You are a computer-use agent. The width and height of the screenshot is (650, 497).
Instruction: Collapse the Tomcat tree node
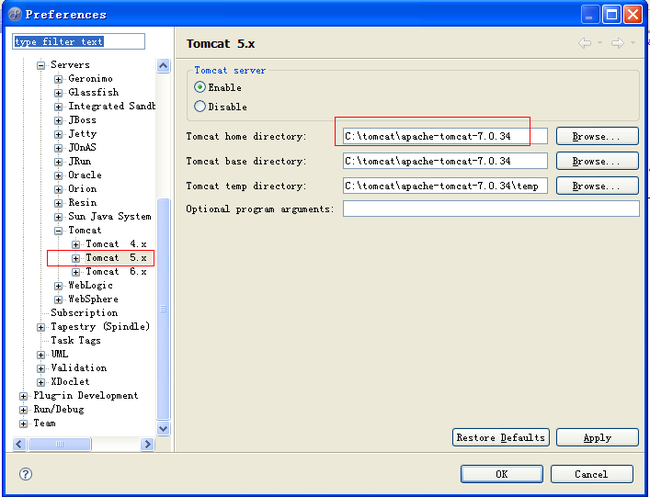[58, 230]
